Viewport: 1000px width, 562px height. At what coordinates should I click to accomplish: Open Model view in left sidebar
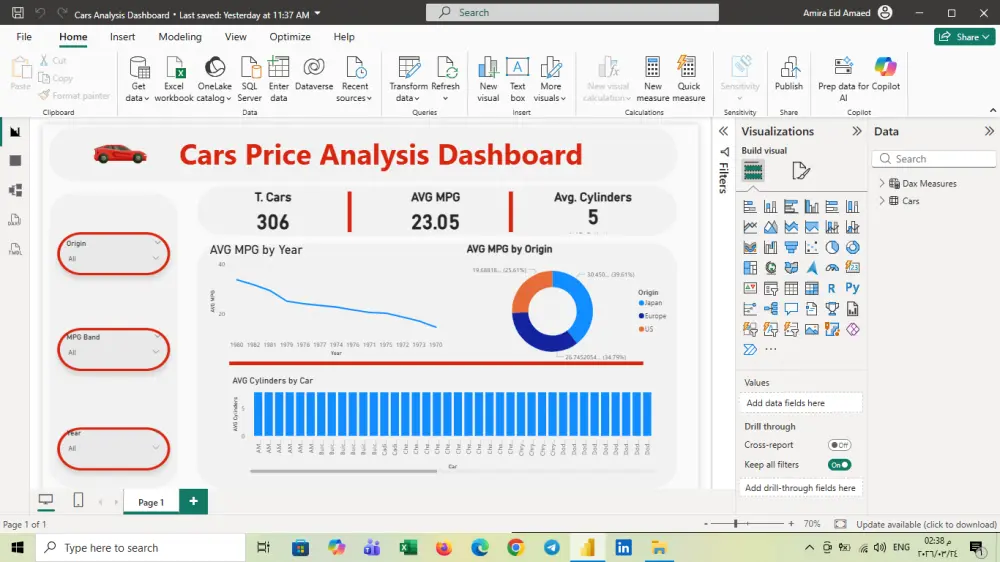click(15, 190)
